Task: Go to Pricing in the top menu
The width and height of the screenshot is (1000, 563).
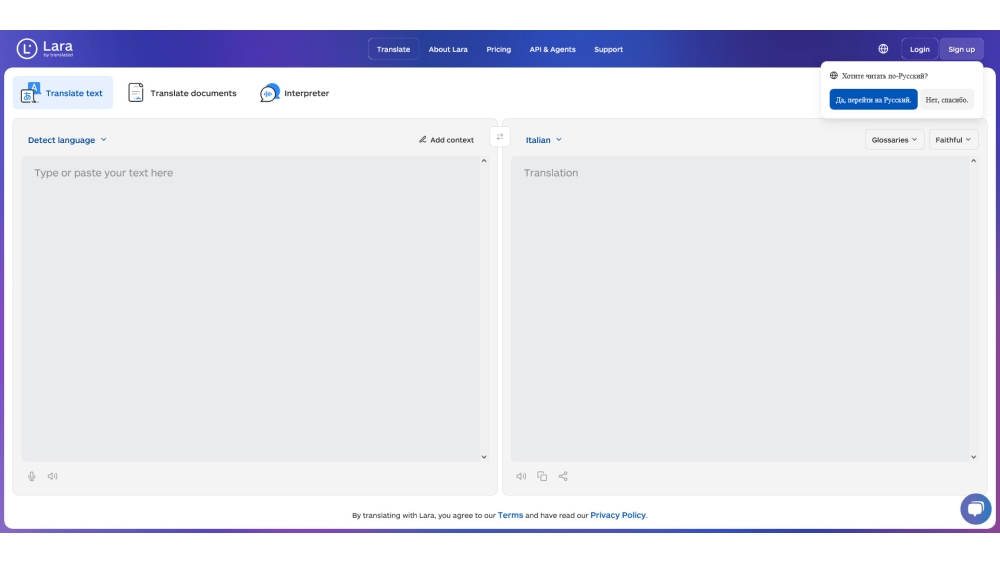Action: 498,49
